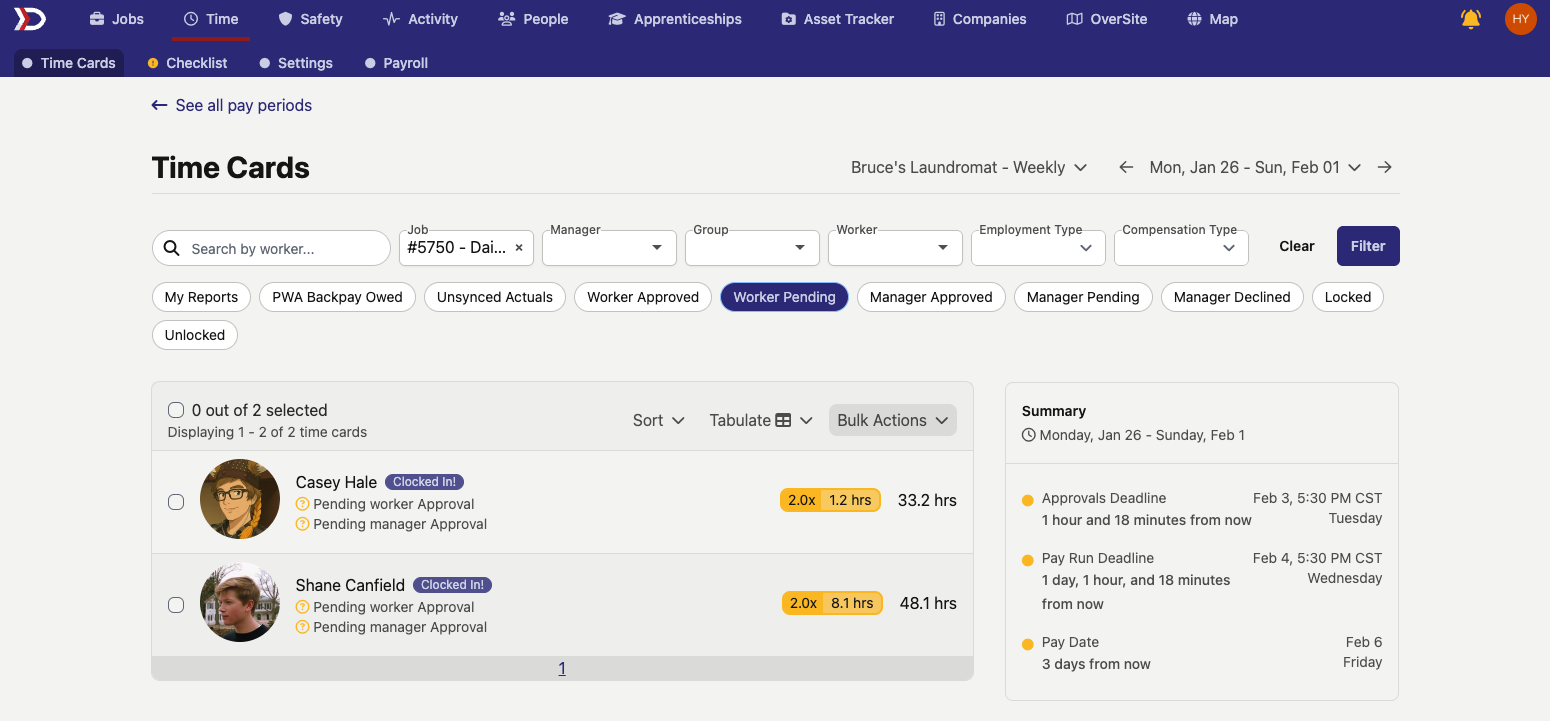Click the notification bell icon

coord(1470,19)
